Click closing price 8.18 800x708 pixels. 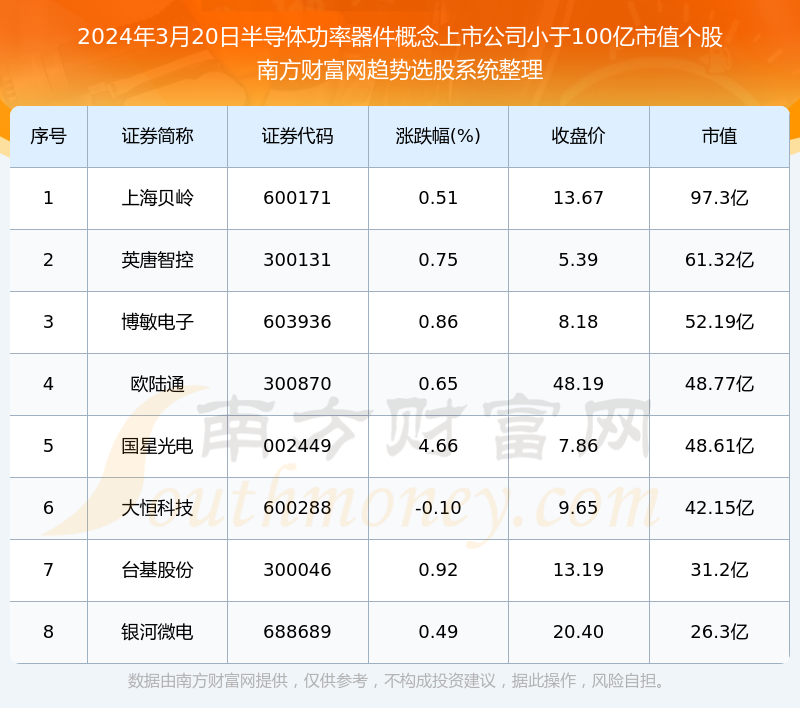click(578, 322)
